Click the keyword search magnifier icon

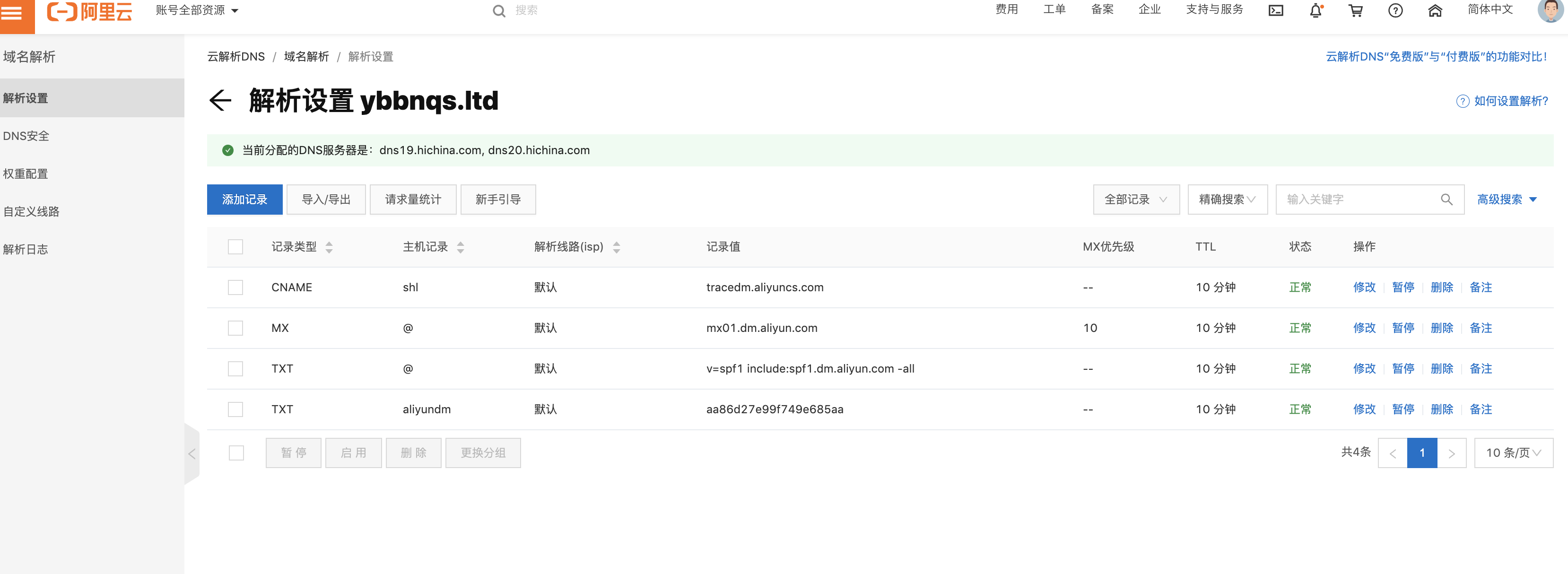click(x=1446, y=200)
